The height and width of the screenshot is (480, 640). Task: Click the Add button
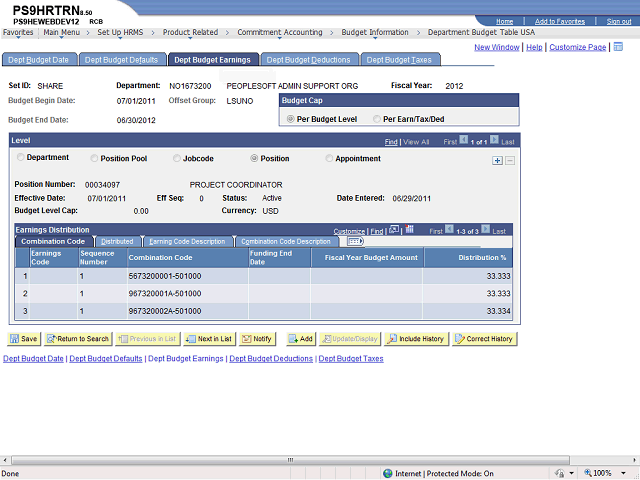tap(301, 339)
